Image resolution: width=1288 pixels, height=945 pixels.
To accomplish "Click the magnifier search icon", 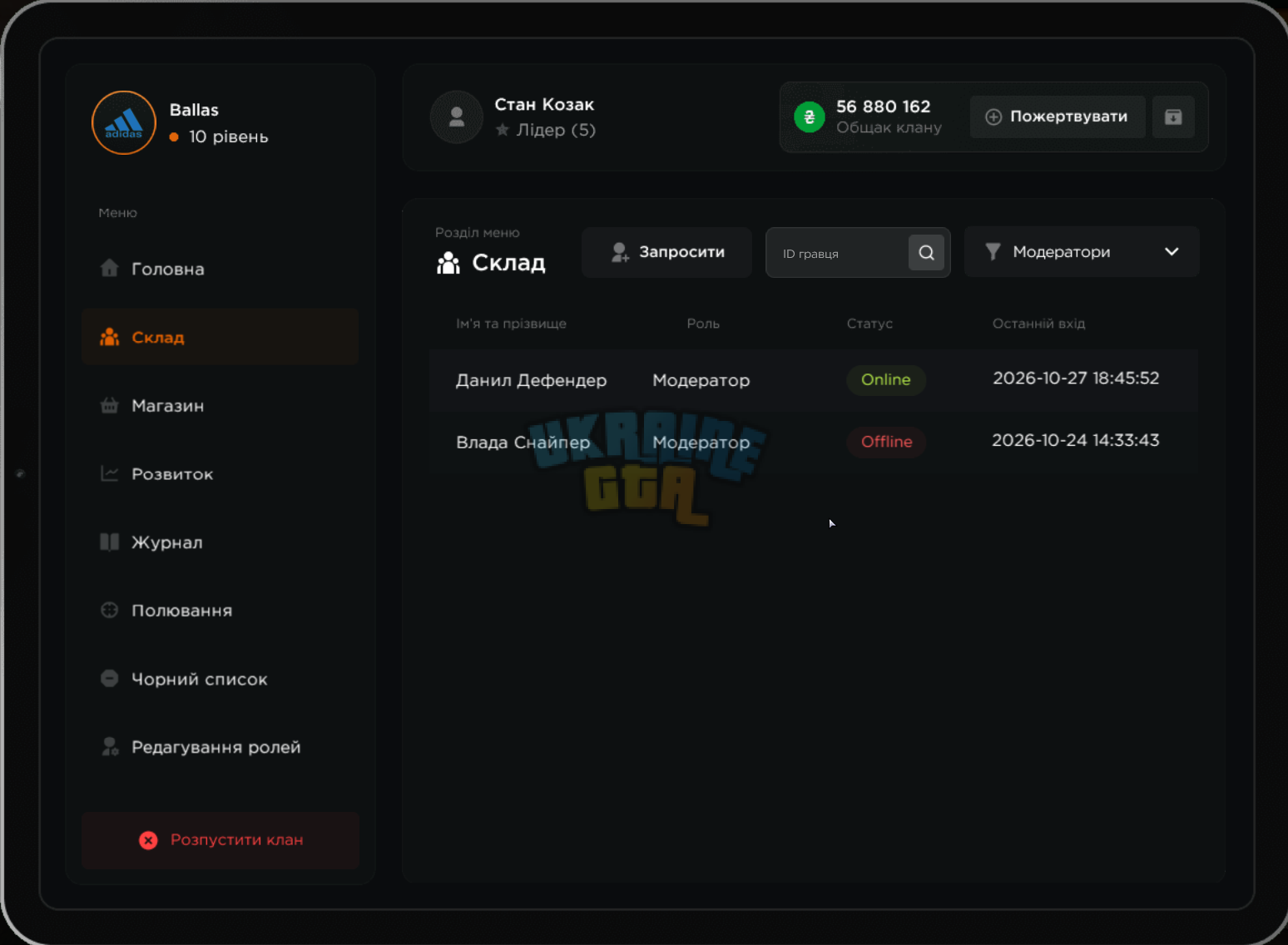I will [926, 253].
